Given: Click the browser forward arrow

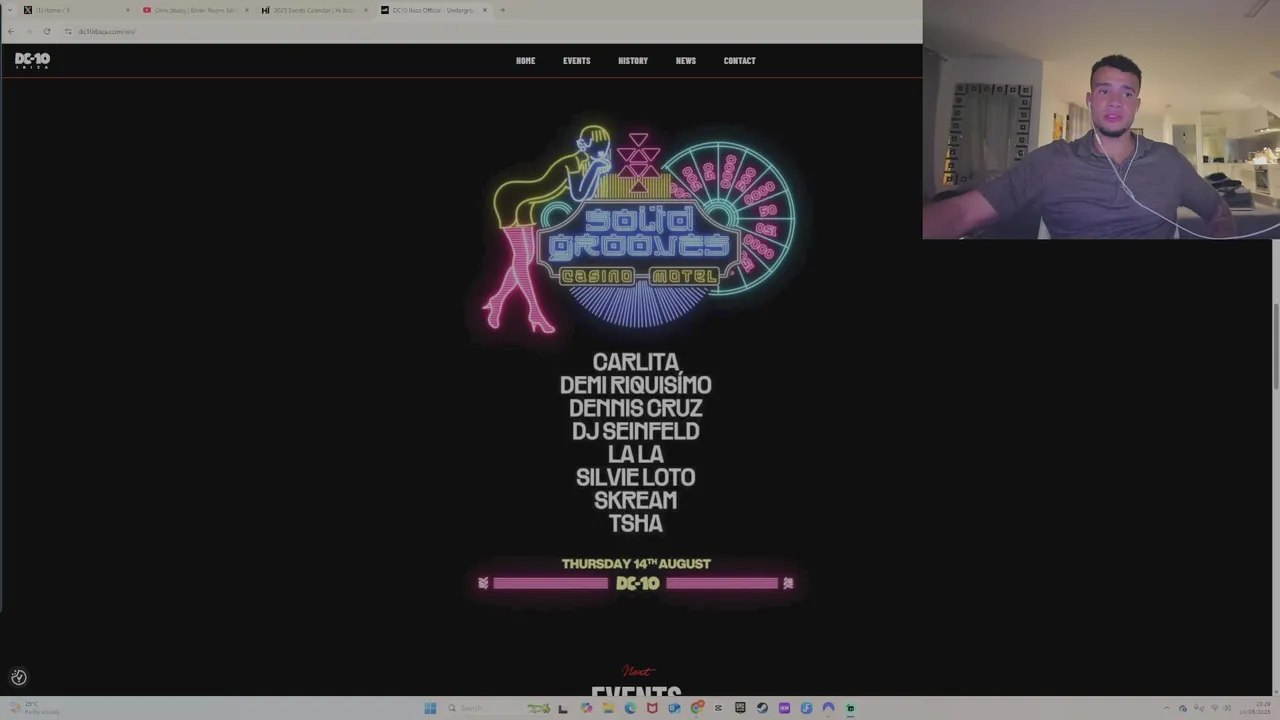Looking at the screenshot, I should click(x=28, y=31).
